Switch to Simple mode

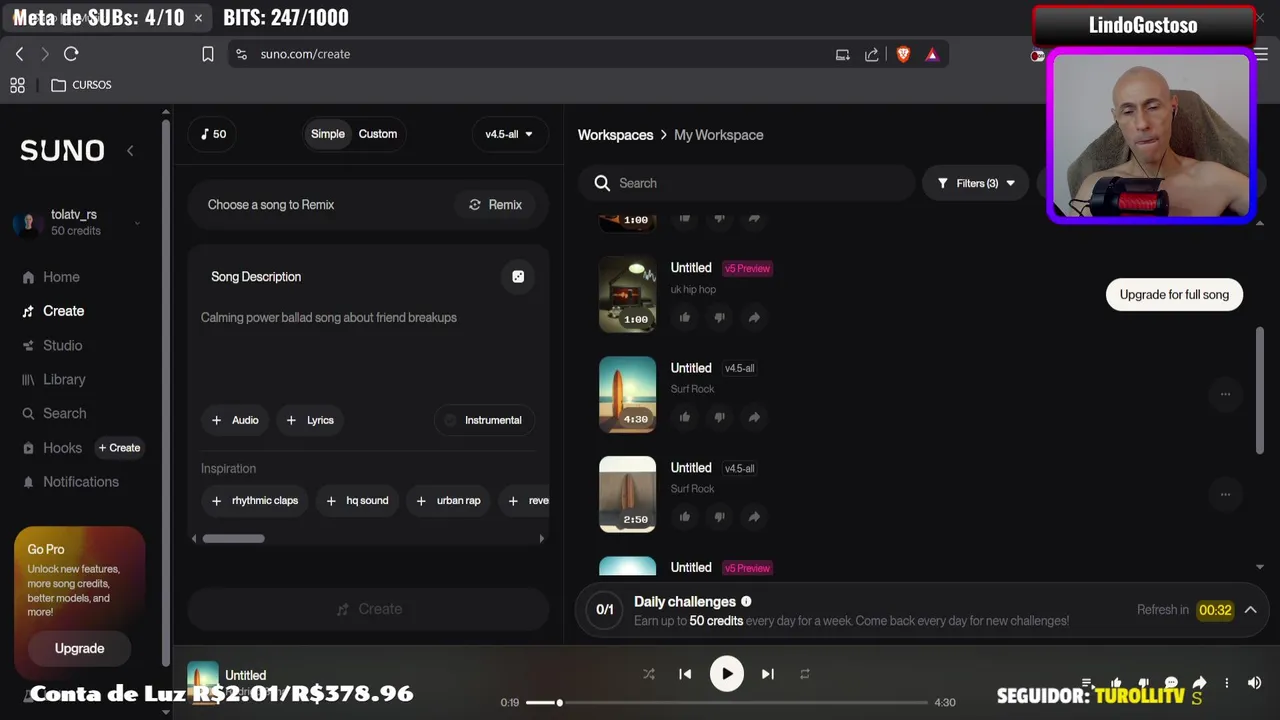pos(327,134)
